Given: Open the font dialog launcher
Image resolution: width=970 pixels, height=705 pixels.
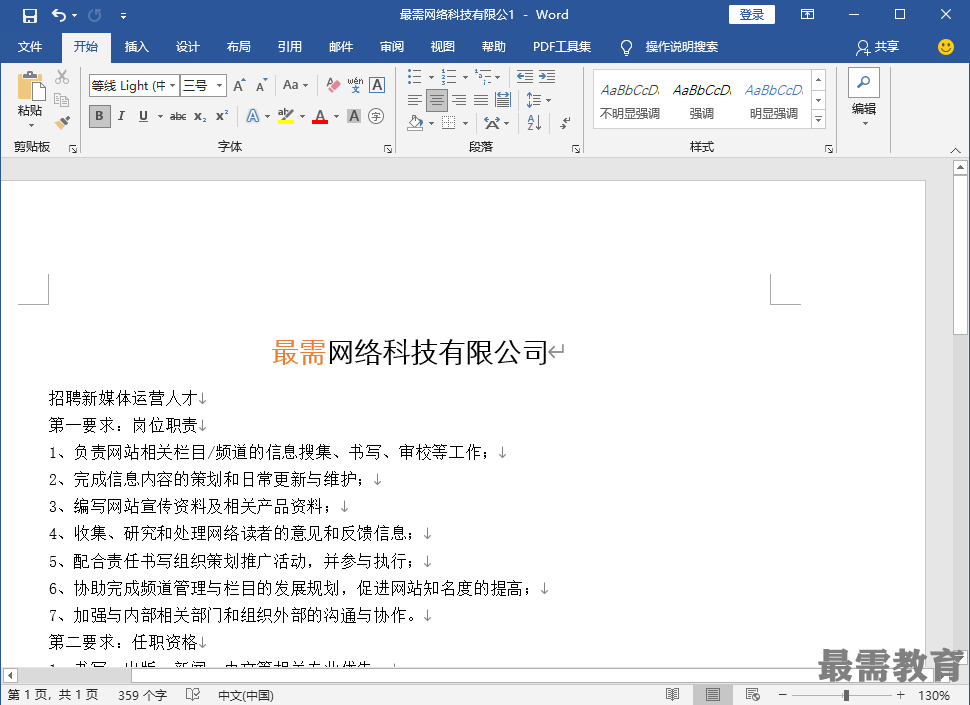Looking at the screenshot, I should (x=388, y=148).
